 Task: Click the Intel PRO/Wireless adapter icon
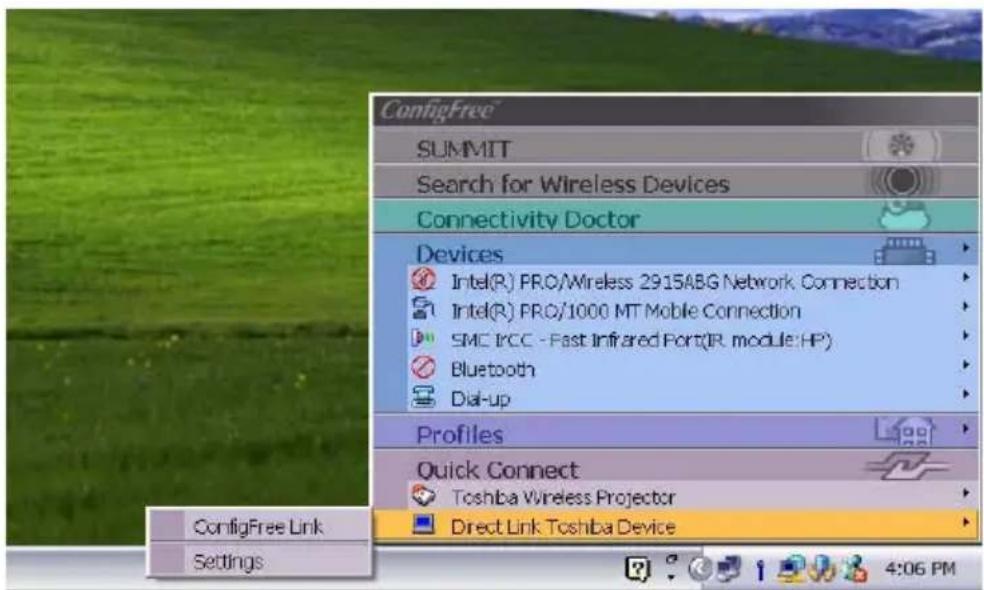tap(424, 280)
